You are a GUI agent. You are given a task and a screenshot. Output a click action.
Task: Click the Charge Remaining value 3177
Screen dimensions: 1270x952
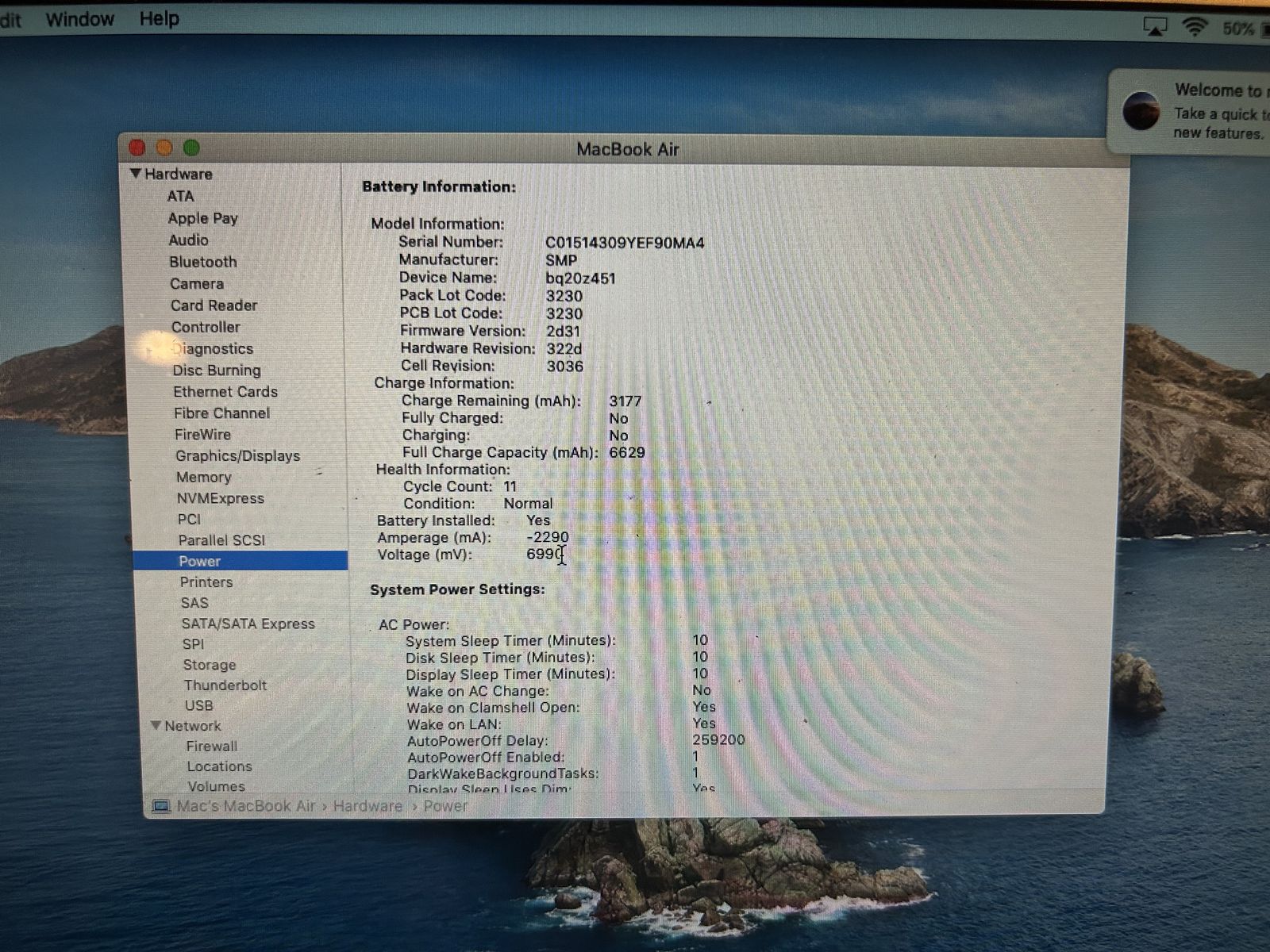click(x=625, y=401)
